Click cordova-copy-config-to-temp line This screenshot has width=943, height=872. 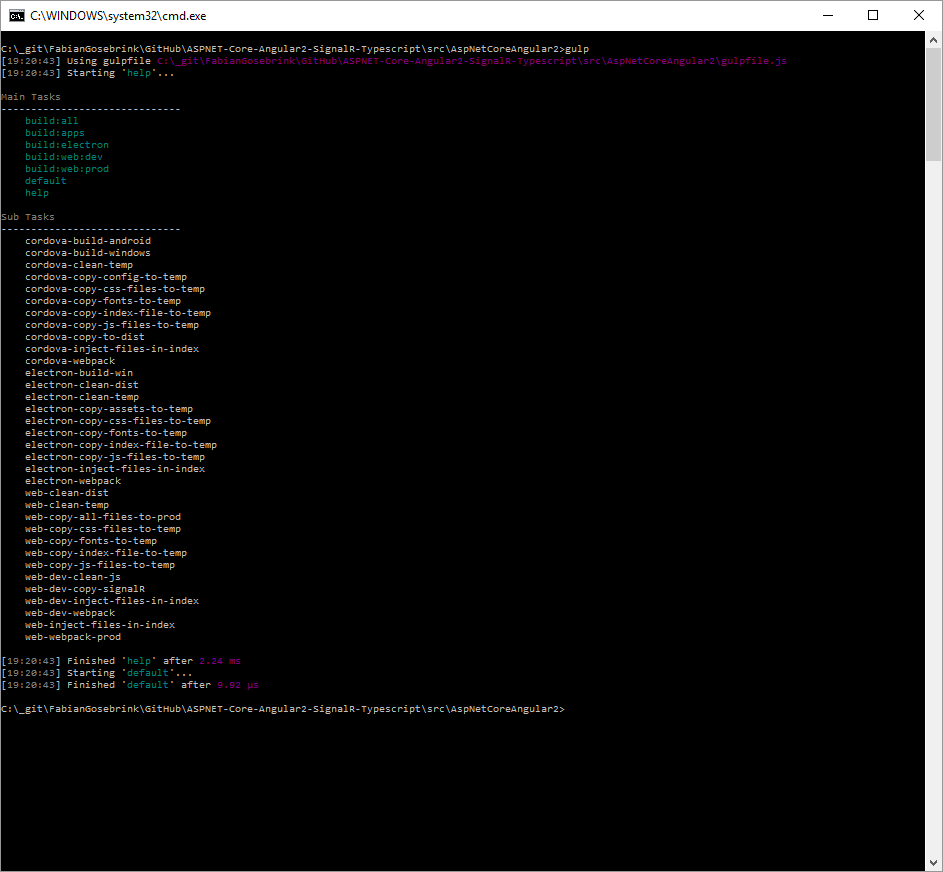point(106,277)
